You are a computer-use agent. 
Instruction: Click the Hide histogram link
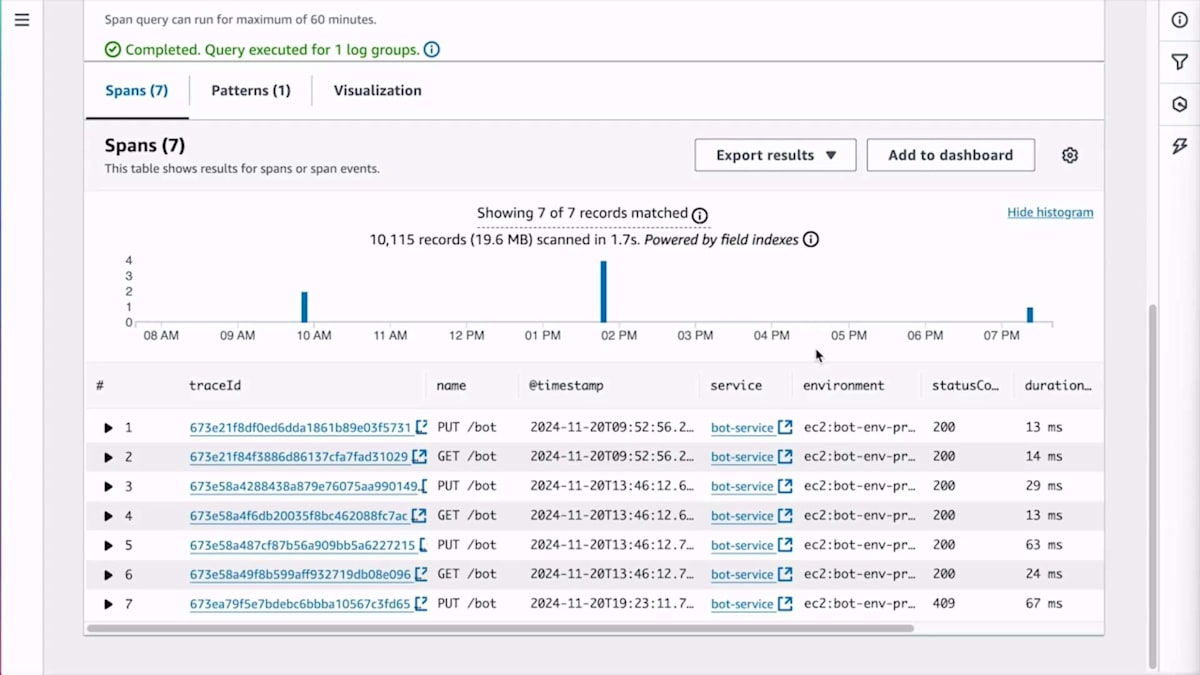tap(1050, 212)
